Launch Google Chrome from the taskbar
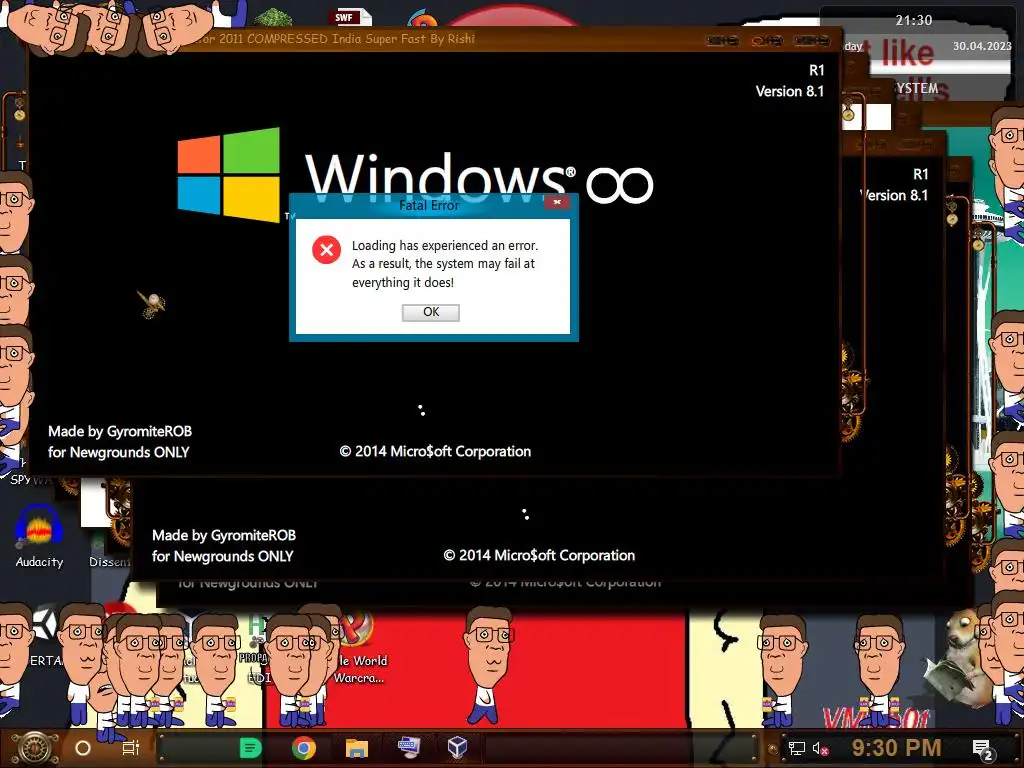Image resolution: width=1024 pixels, height=768 pixels. [x=304, y=748]
